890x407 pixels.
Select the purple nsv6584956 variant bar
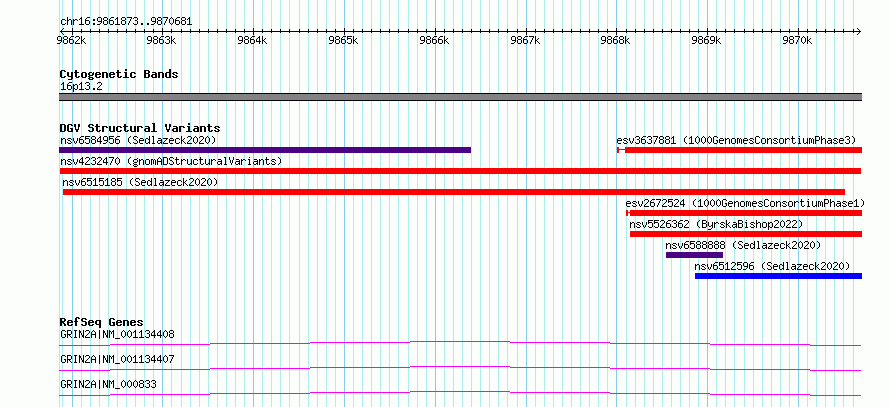point(265,150)
